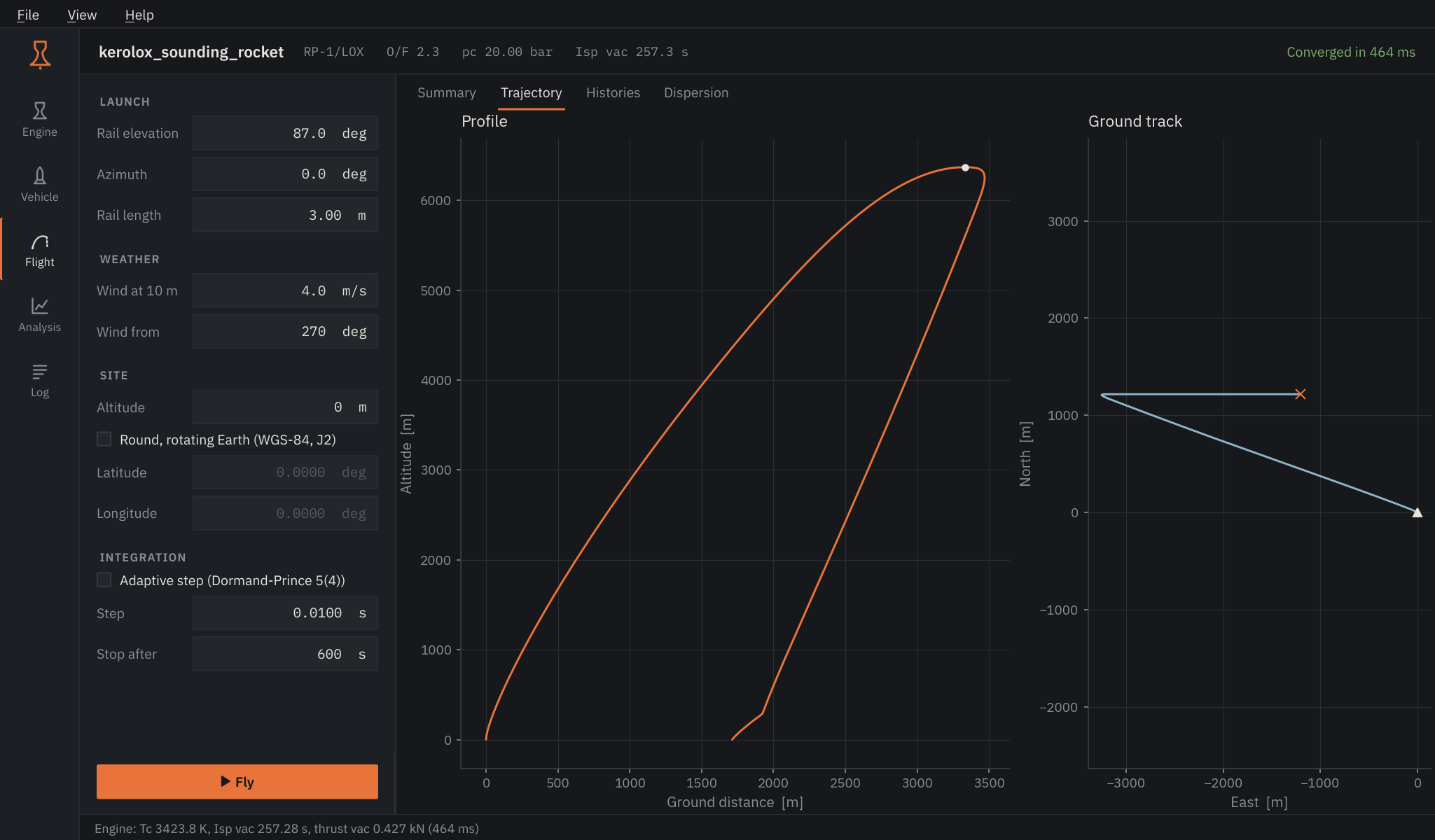Screen dimensions: 1435x840
Task: Edit the Azimuth value field
Action: click(x=285, y=174)
